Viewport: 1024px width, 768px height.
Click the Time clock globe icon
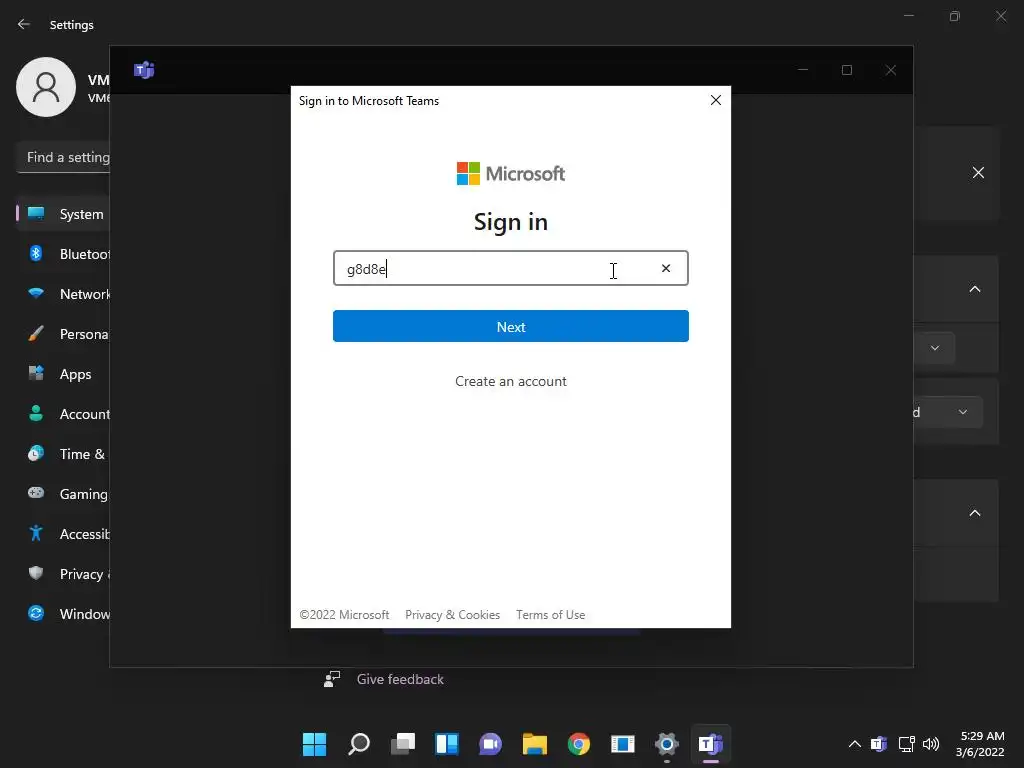pos(36,453)
